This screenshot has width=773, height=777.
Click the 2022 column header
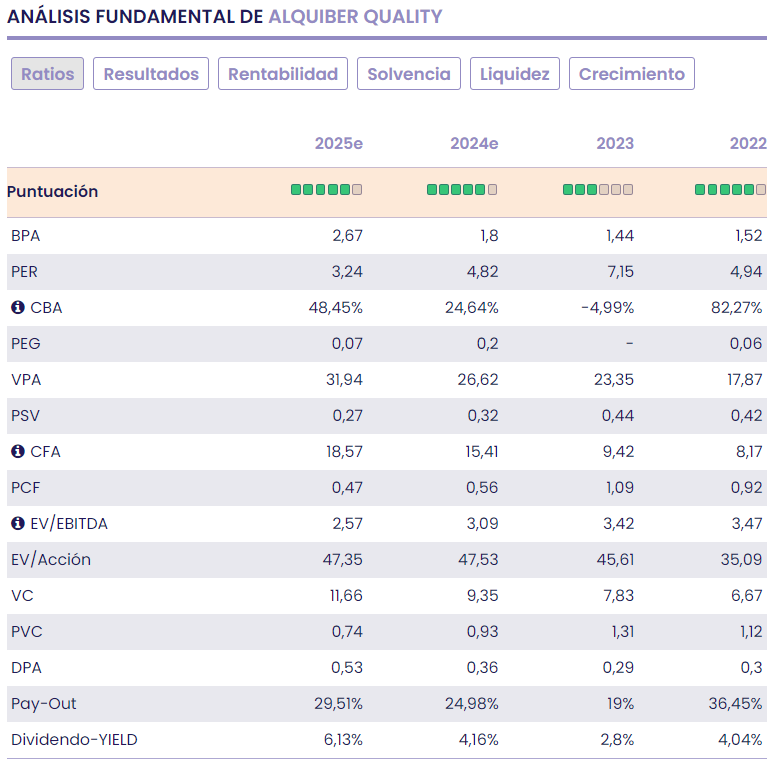[747, 144]
